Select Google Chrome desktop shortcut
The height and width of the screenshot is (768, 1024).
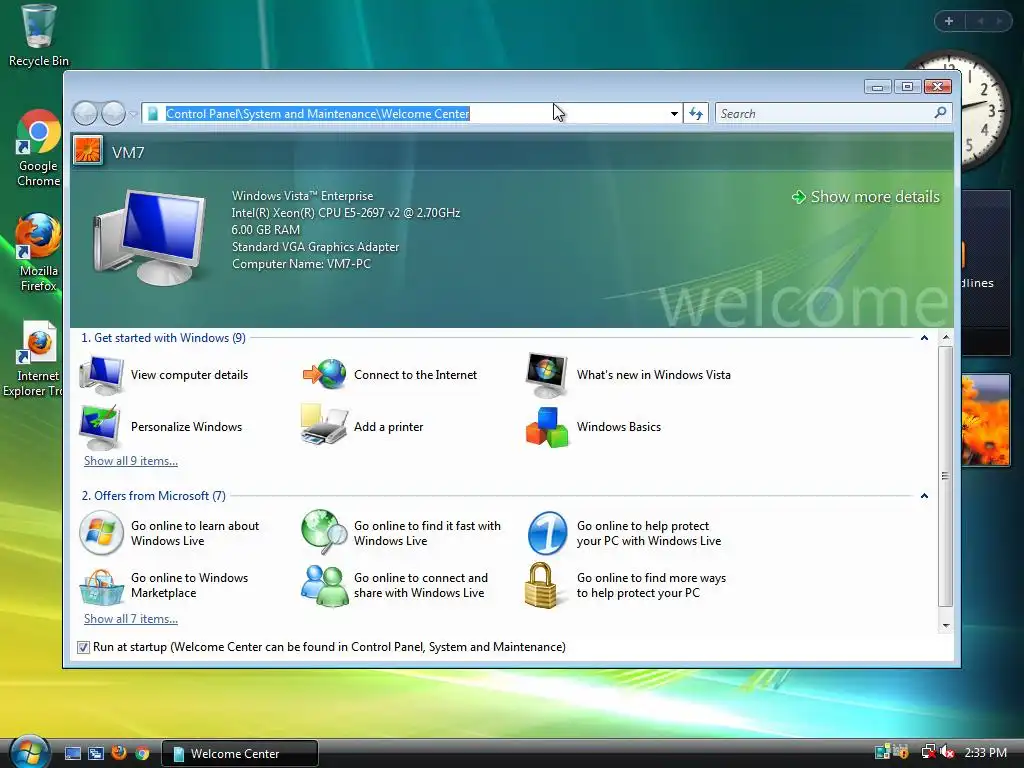39,149
